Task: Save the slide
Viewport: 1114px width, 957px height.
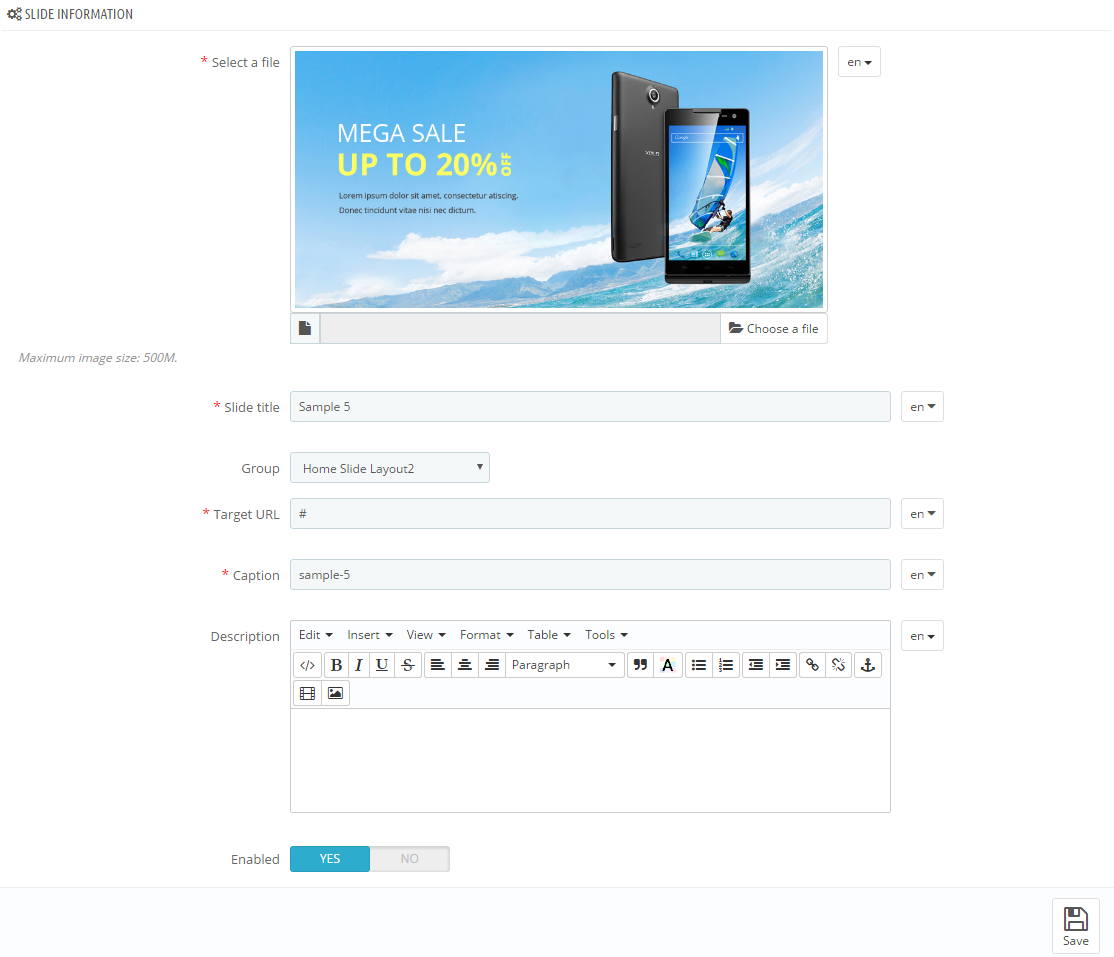Action: click(x=1076, y=926)
